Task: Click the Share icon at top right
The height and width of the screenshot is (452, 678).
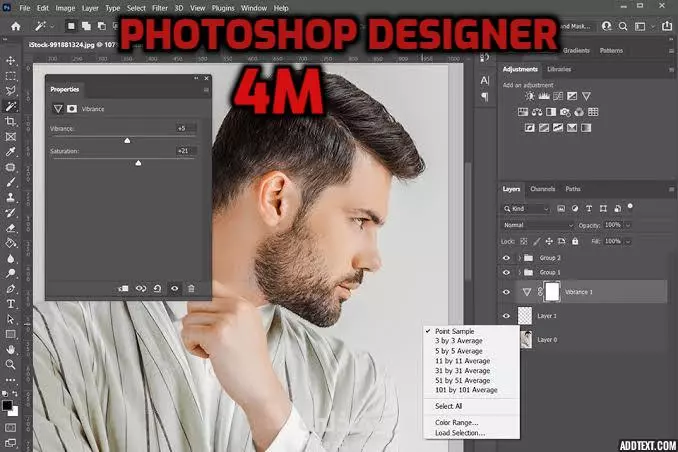Action: [667, 26]
